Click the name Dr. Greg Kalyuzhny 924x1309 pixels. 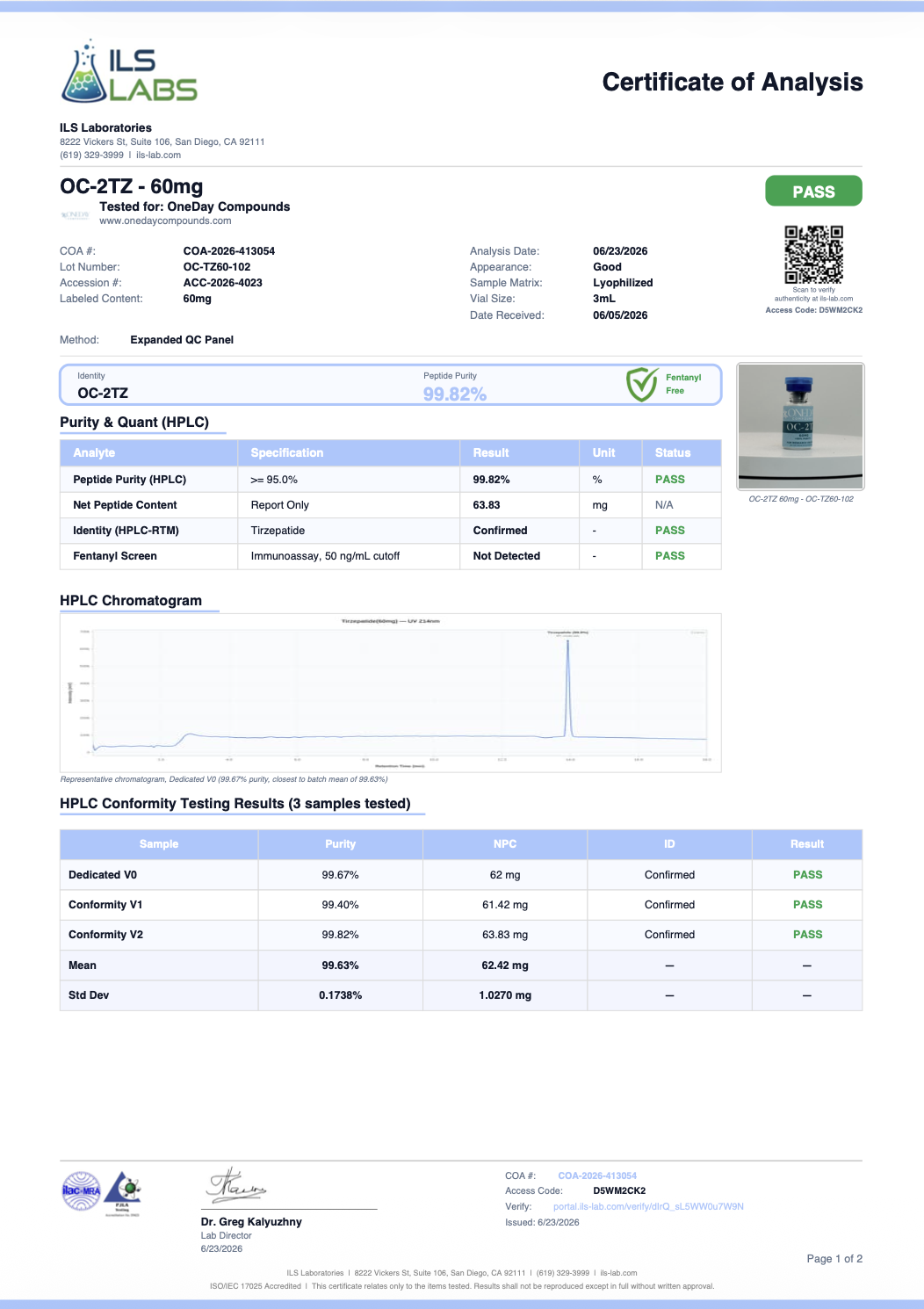(x=251, y=1222)
